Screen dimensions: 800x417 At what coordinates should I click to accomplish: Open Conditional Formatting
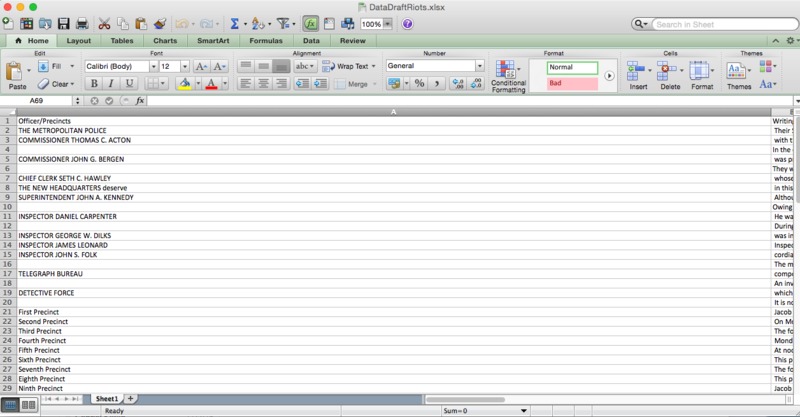click(508, 76)
